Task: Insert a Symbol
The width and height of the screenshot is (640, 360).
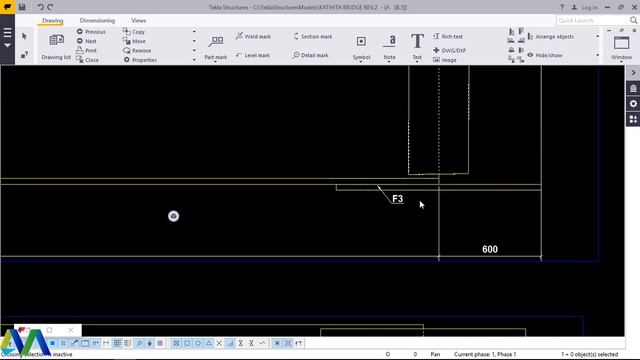Action: click(x=361, y=47)
